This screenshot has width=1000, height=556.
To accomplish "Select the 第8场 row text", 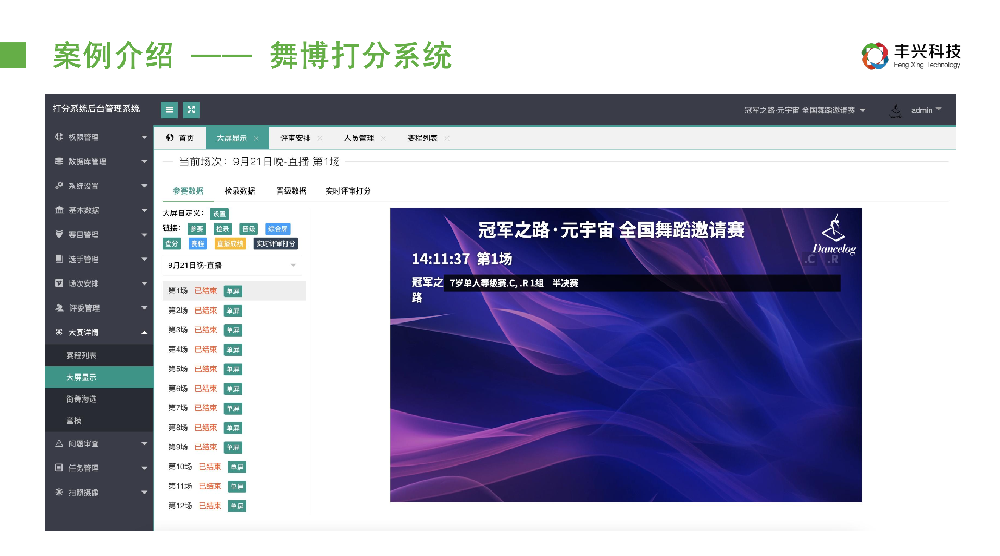I will point(178,427).
